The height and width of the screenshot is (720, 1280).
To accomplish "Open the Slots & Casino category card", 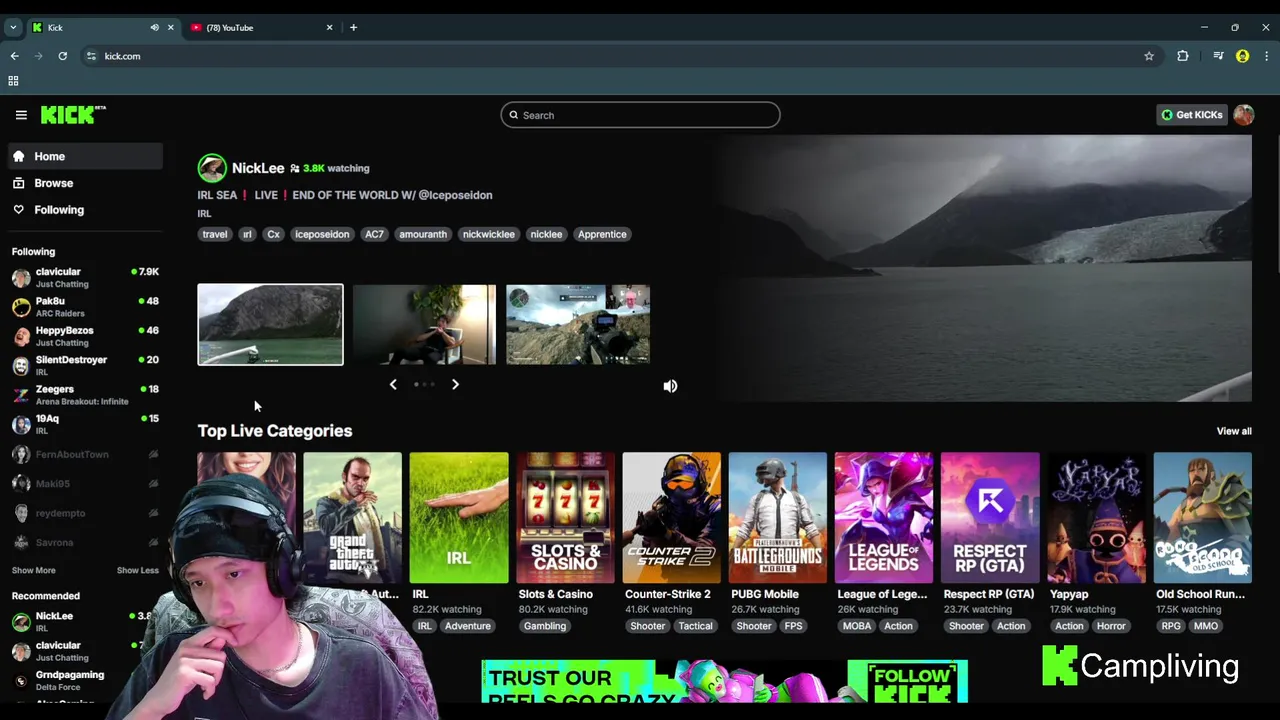I will click(565, 518).
